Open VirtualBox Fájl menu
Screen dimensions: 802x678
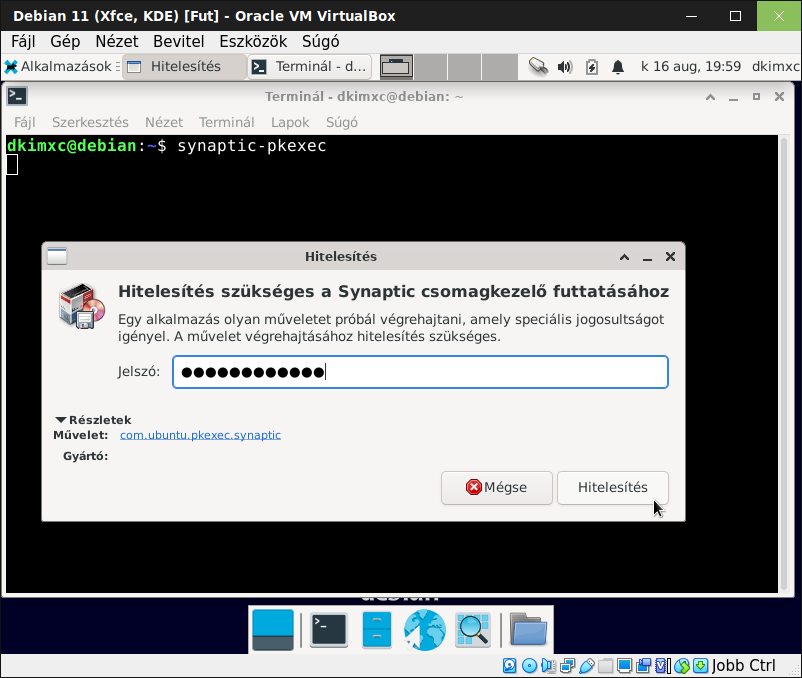click(x=23, y=41)
